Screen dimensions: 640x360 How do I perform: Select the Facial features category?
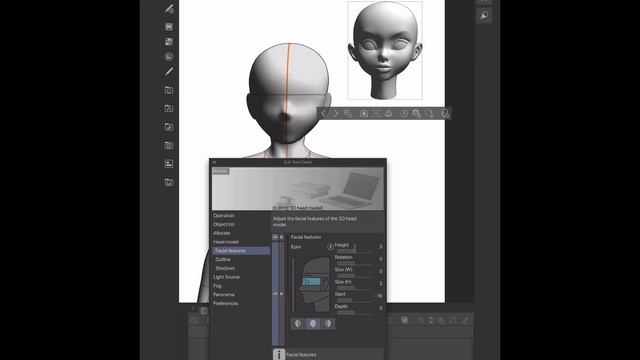(x=241, y=251)
